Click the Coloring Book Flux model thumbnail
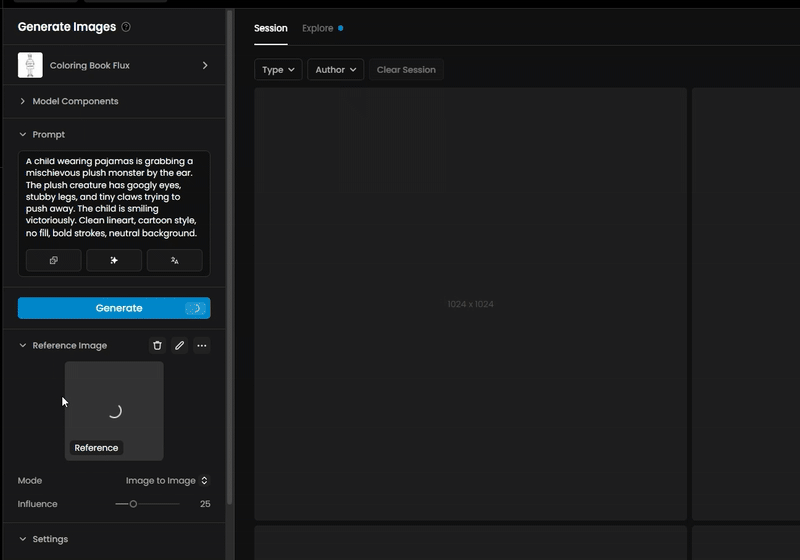The image size is (800, 560). (x=30, y=65)
